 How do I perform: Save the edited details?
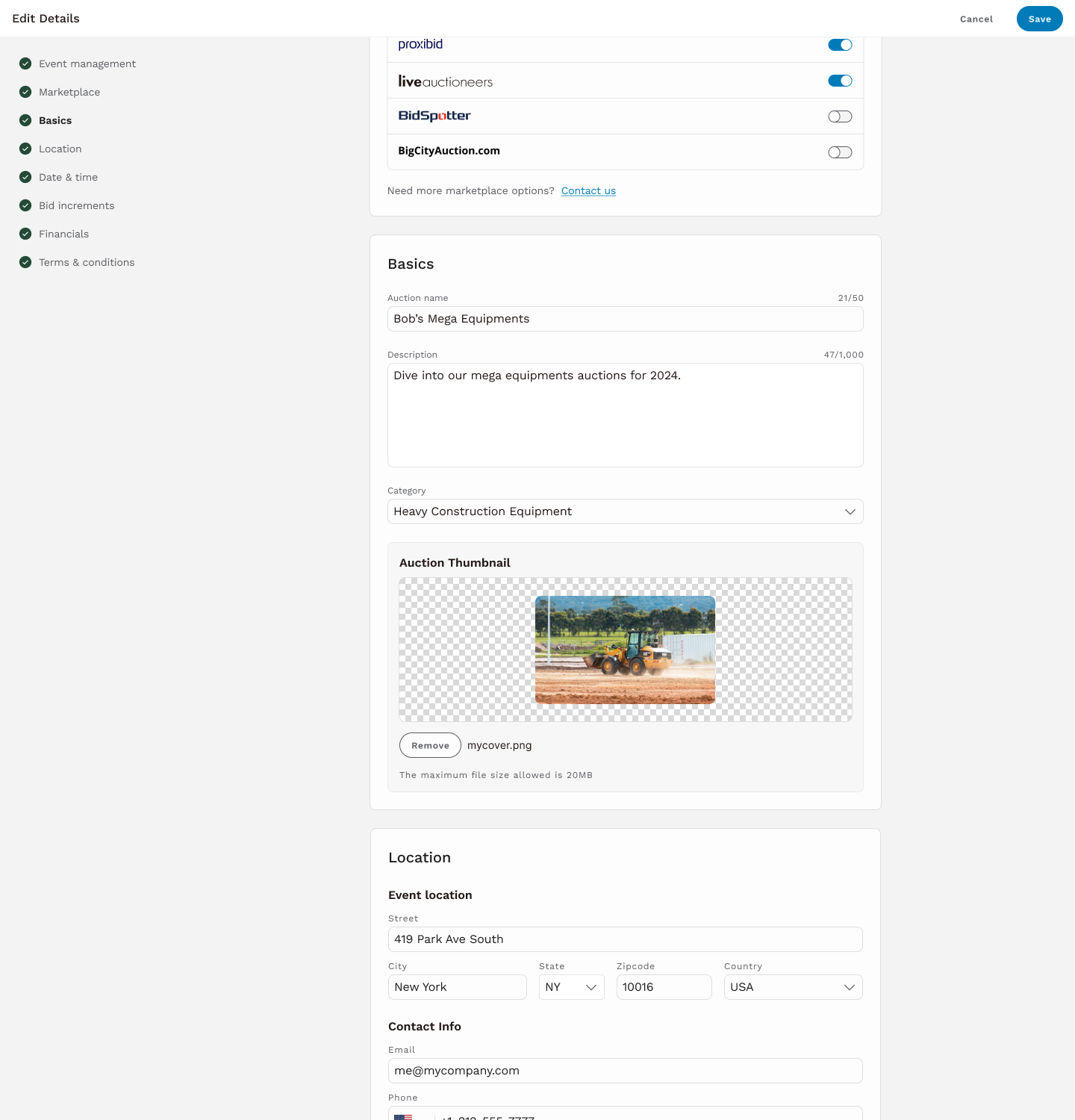click(x=1039, y=19)
